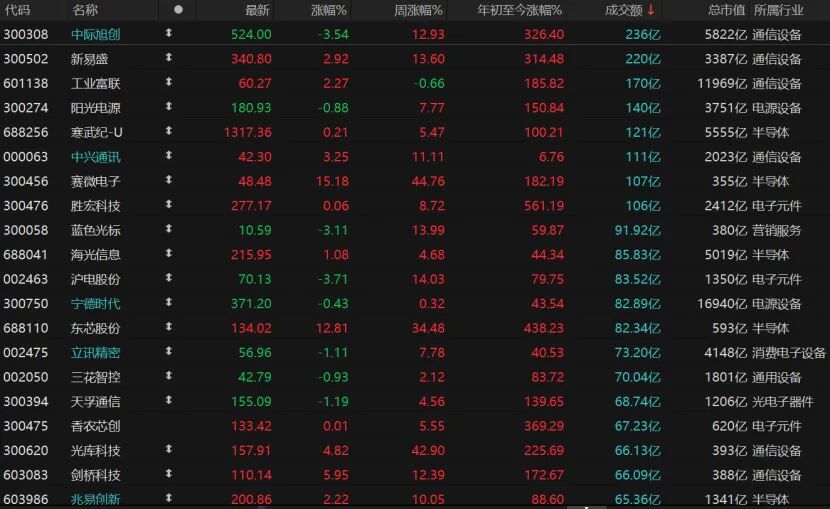Click the pin icon in 中际旭创 row
The height and width of the screenshot is (509, 830).
pos(168,33)
